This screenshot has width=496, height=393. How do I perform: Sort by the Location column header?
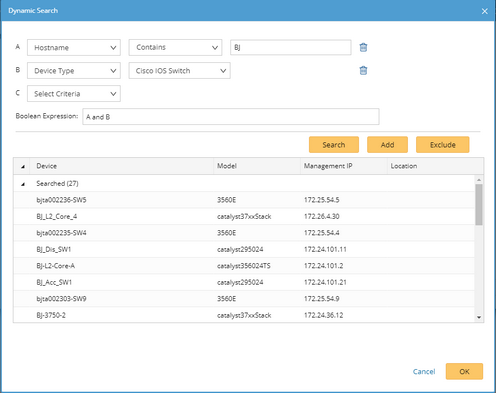[x=435, y=166]
